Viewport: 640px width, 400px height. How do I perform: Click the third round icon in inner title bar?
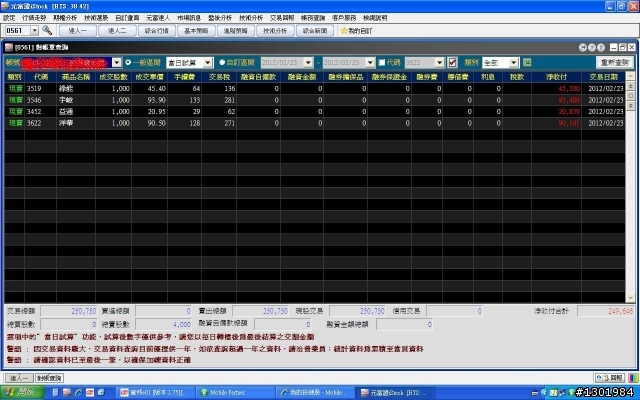pyautogui.click(x=601, y=47)
